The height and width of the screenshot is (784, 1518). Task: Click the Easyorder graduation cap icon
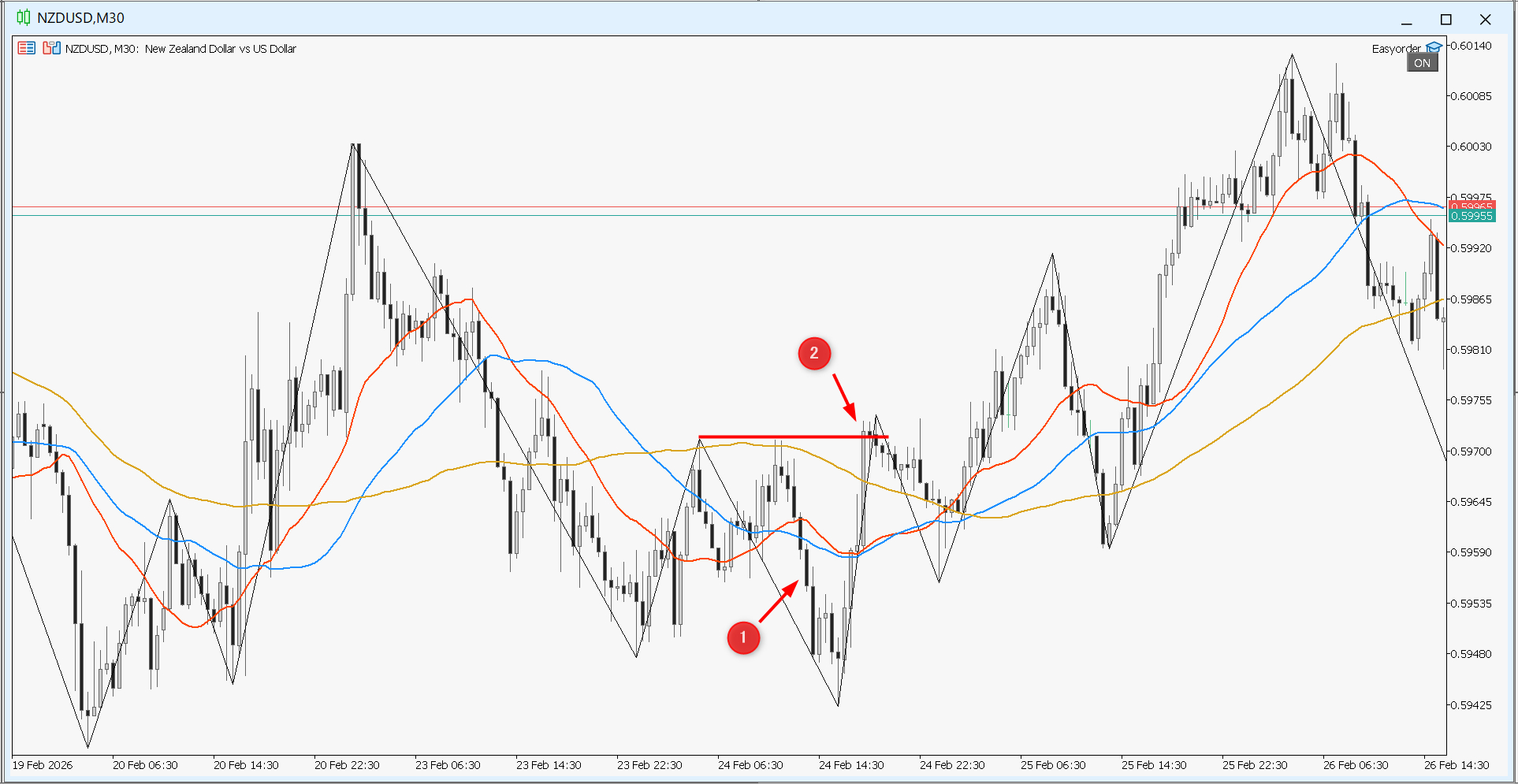[x=1434, y=48]
